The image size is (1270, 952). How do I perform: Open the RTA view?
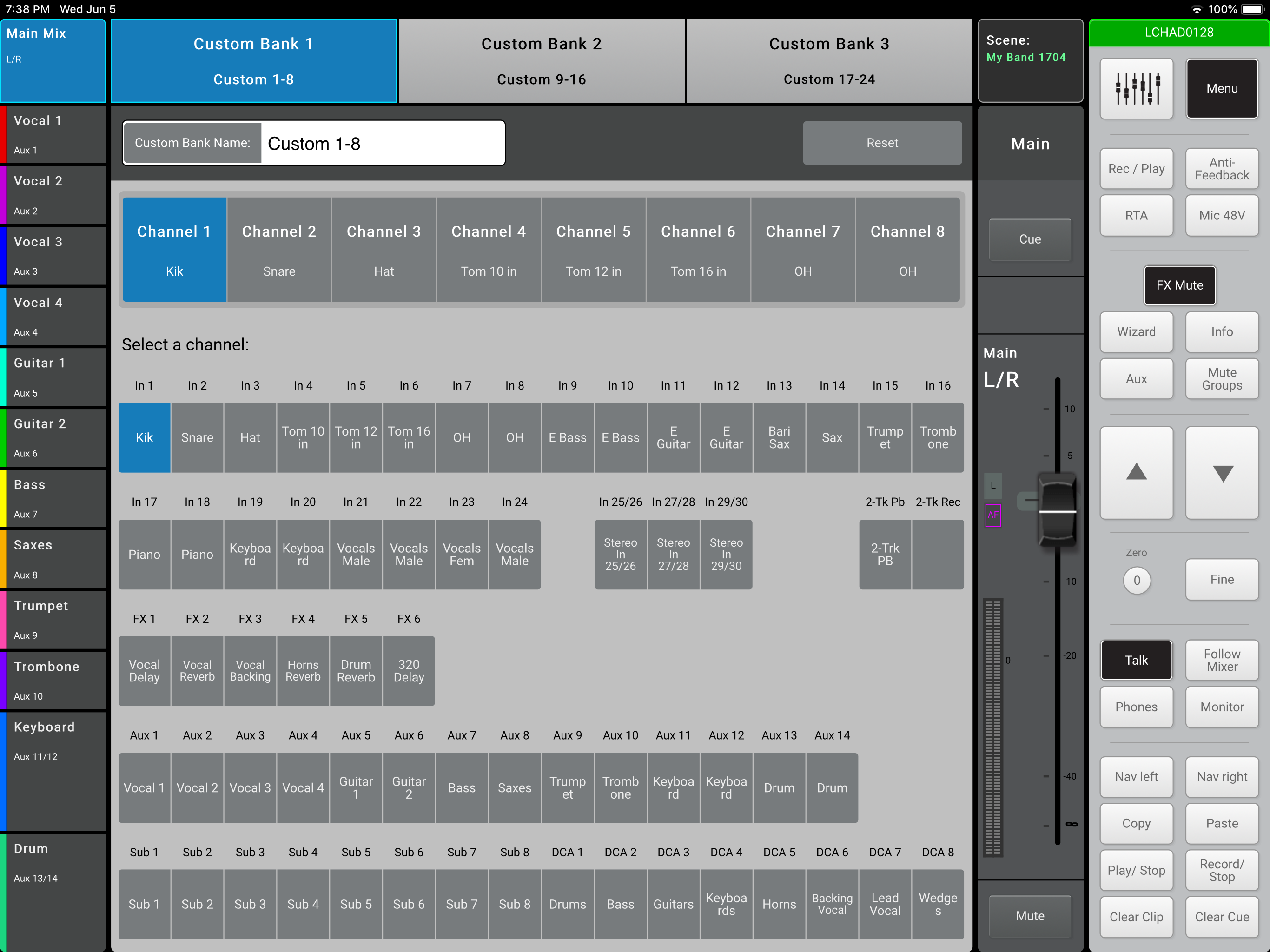(1136, 215)
